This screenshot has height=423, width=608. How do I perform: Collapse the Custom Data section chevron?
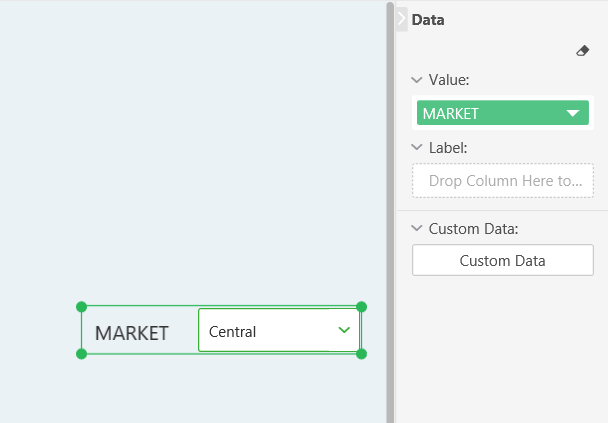click(417, 229)
